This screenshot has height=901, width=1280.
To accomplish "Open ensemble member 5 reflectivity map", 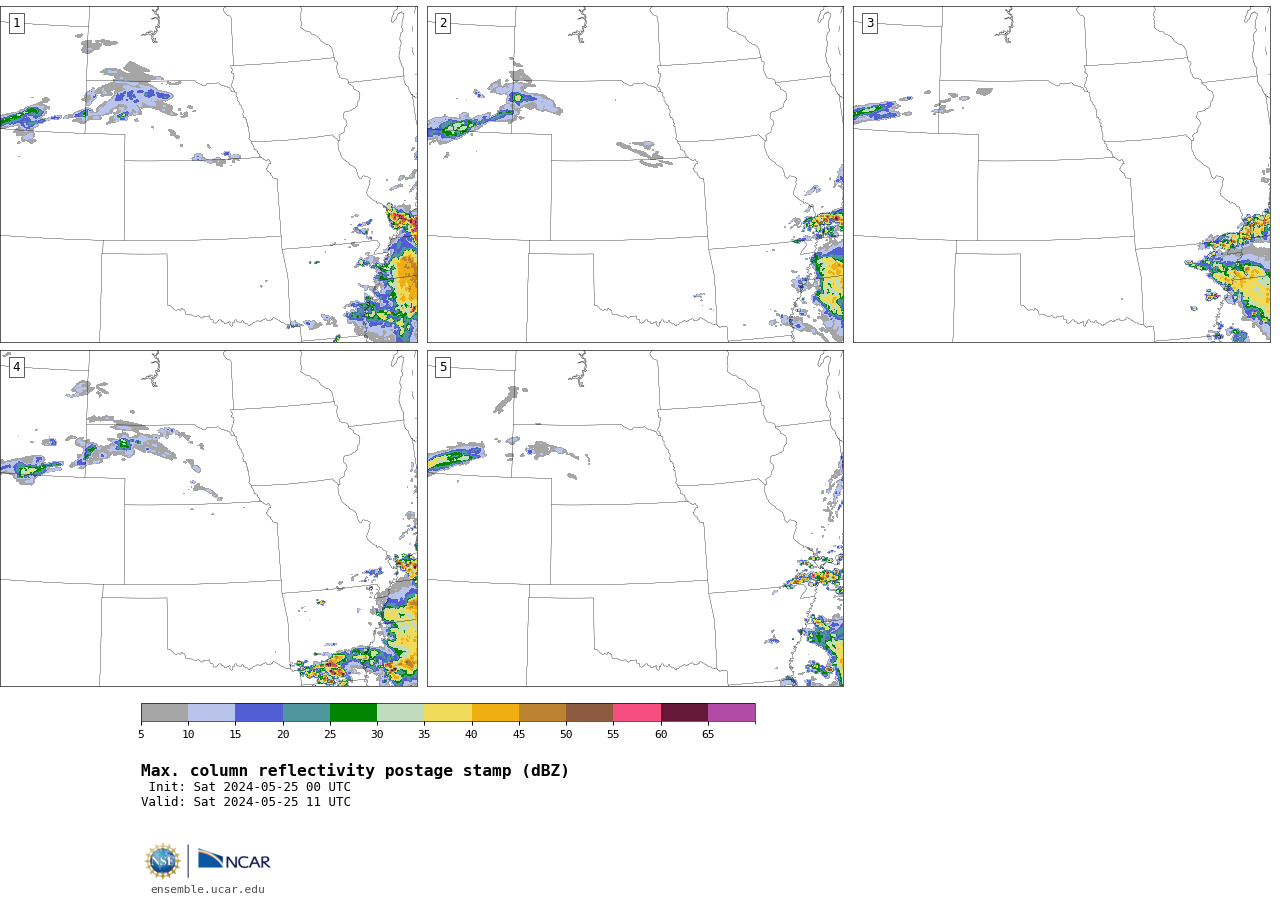I will pyautogui.click(x=635, y=518).
